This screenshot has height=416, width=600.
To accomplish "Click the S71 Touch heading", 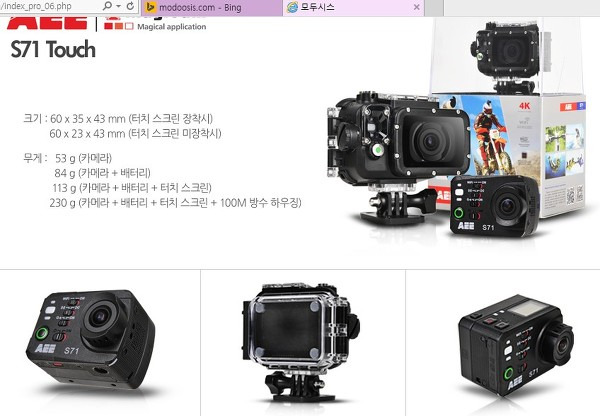I will tap(53, 49).
